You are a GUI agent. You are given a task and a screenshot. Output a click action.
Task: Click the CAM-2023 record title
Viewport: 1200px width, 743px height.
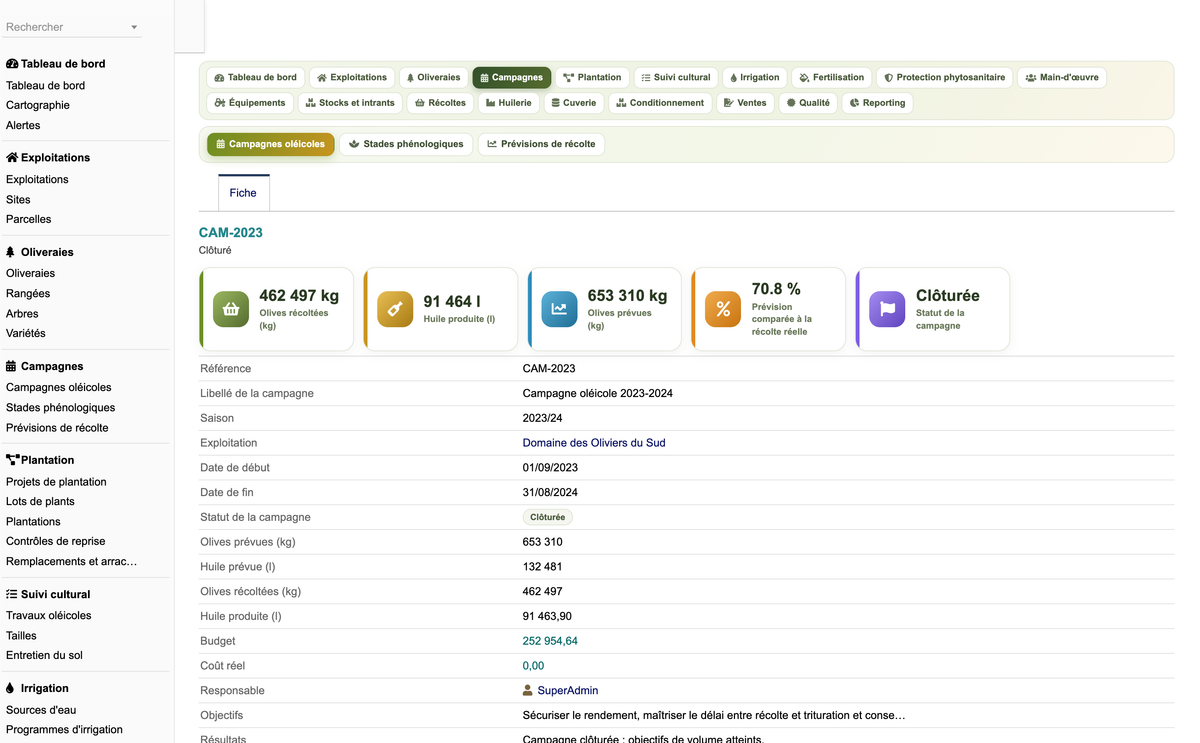coord(231,233)
